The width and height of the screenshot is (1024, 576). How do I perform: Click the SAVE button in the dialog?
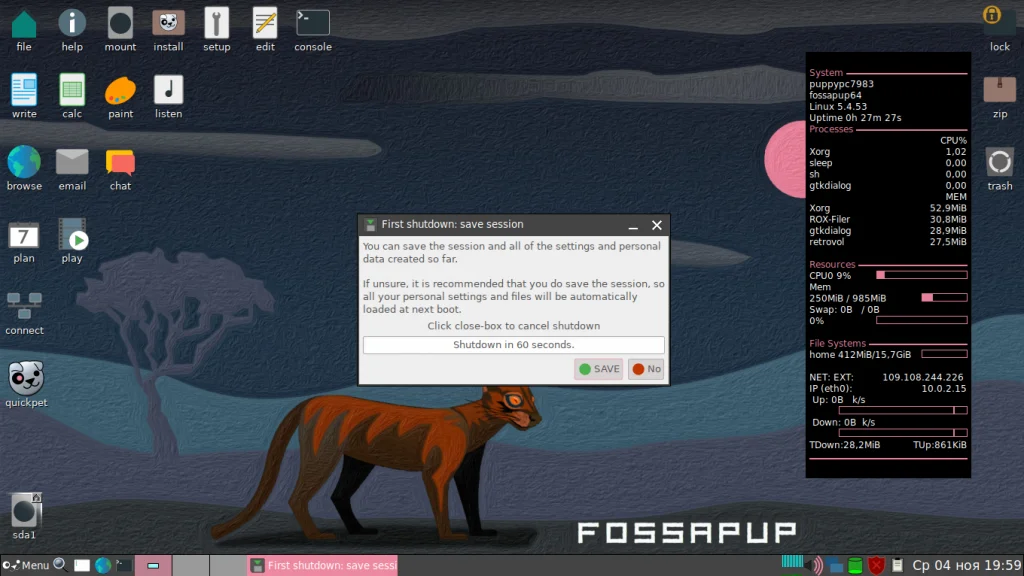pyautogui.click(x=598, y=368)
